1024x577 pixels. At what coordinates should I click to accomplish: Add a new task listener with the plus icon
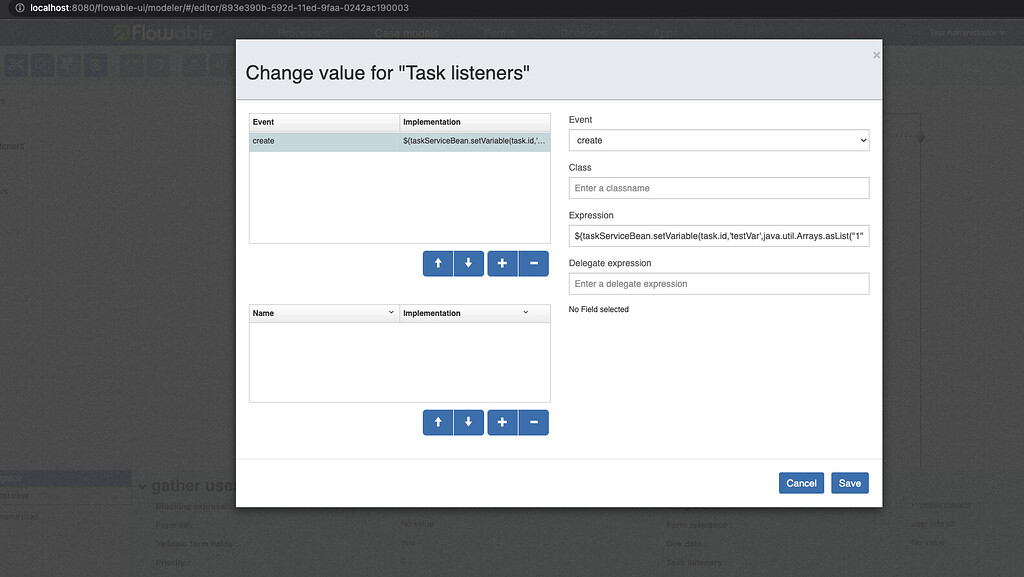pos(502,263)
